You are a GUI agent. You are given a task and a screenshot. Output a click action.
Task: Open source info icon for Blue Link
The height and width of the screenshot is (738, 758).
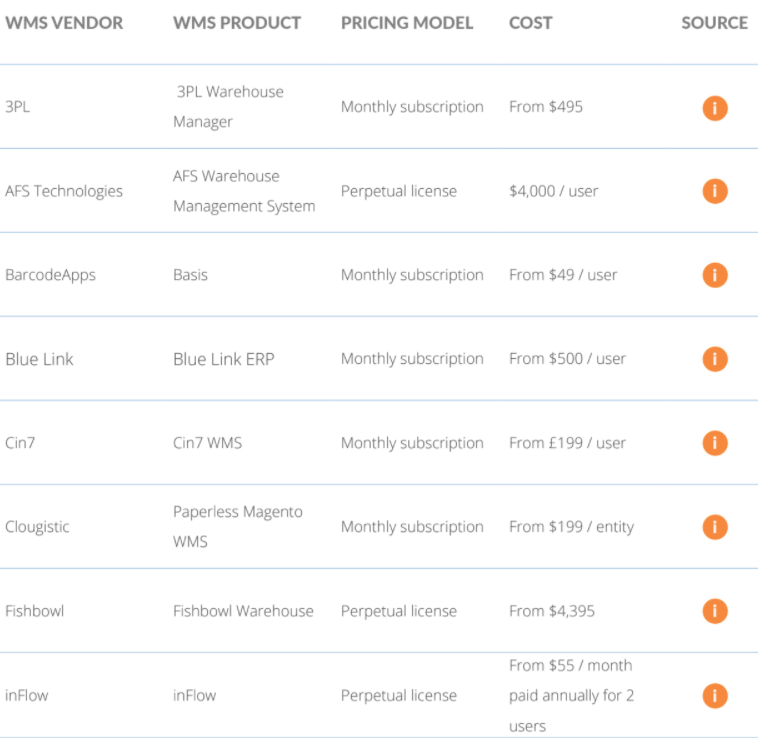(714, 359)
